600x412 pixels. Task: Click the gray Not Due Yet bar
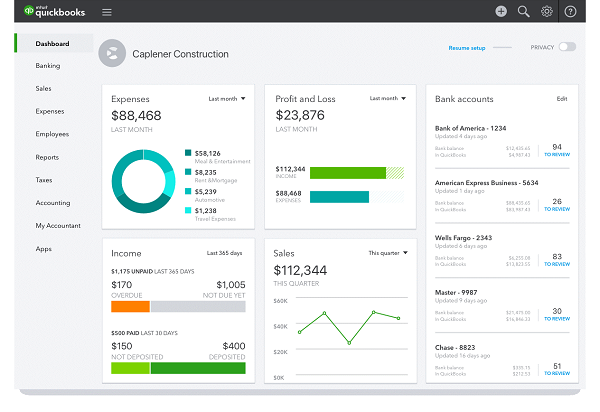pyautogui.click(x=198, y=306)
